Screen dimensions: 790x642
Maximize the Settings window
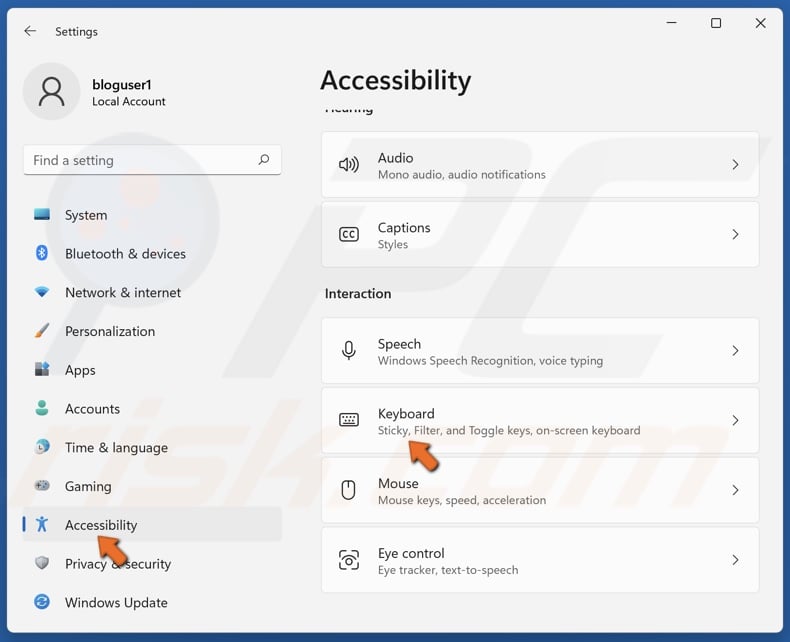pyautogui.click(x=715, y=23)
